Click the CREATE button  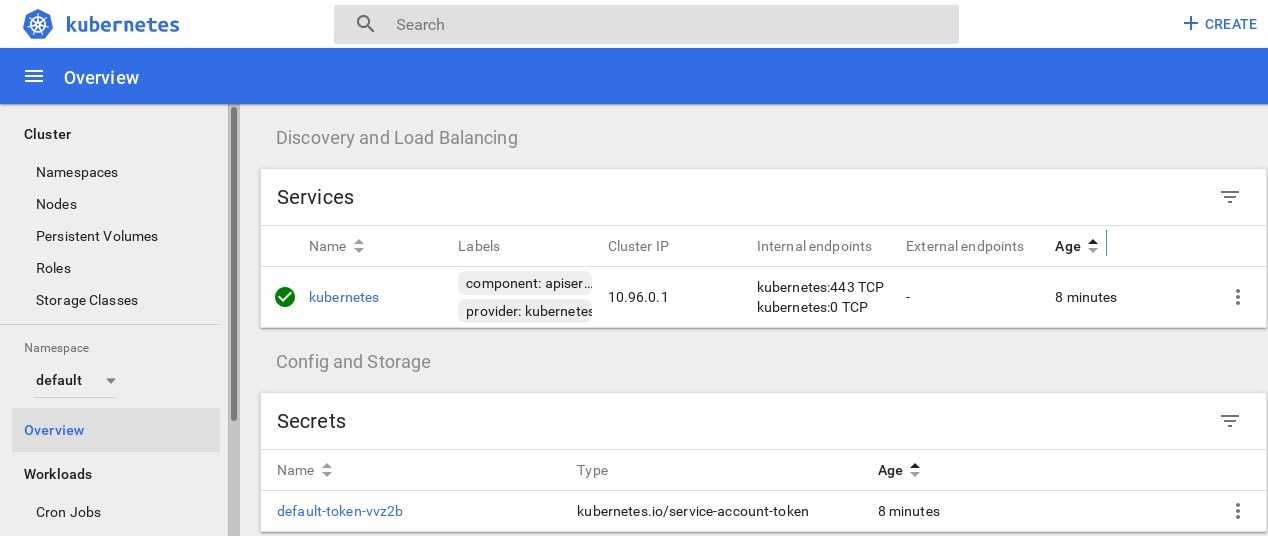click(1219, 24)
